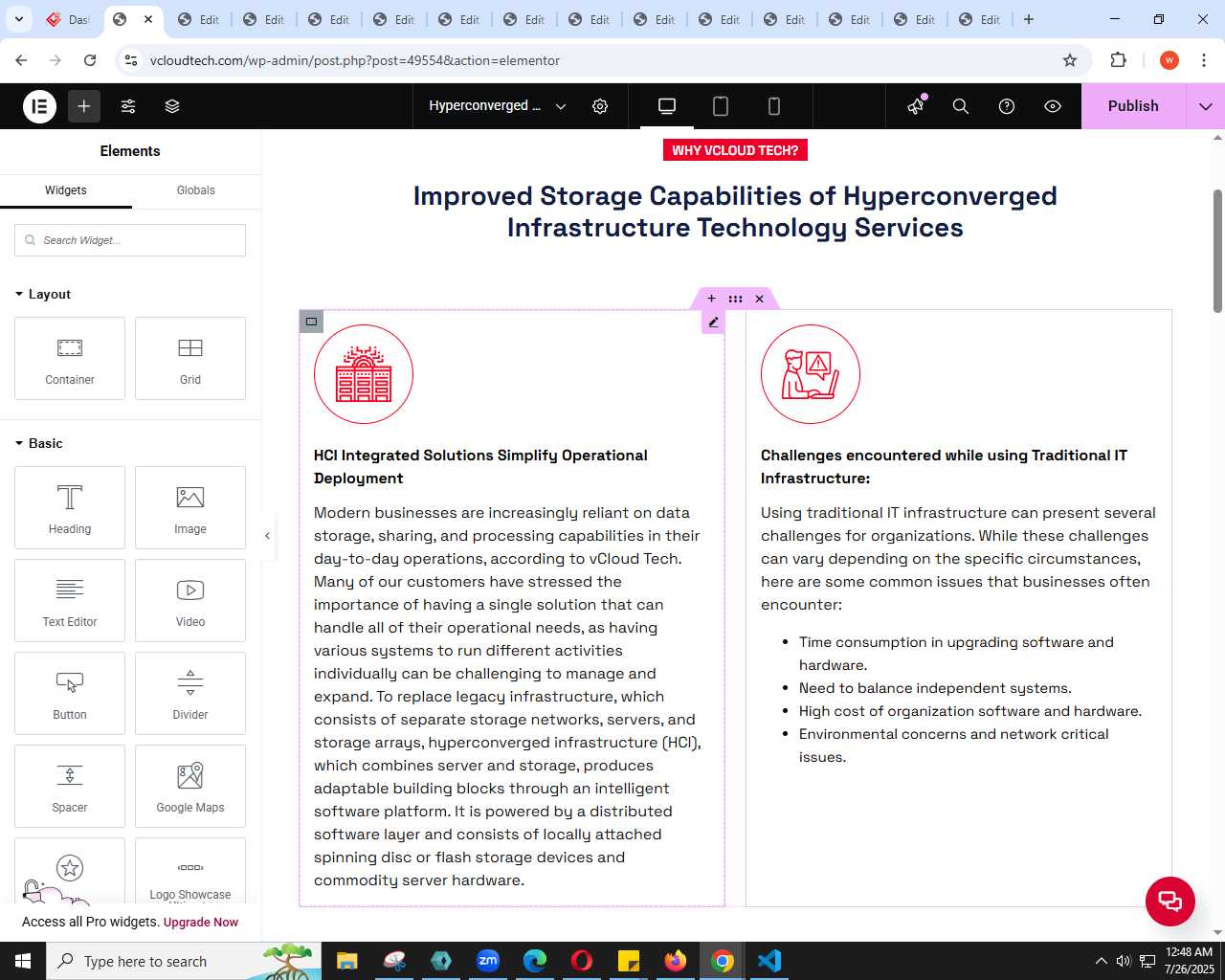Open What's New megaphone icon
This screenshot has height=980, width=1225.
tap(916, 106)
